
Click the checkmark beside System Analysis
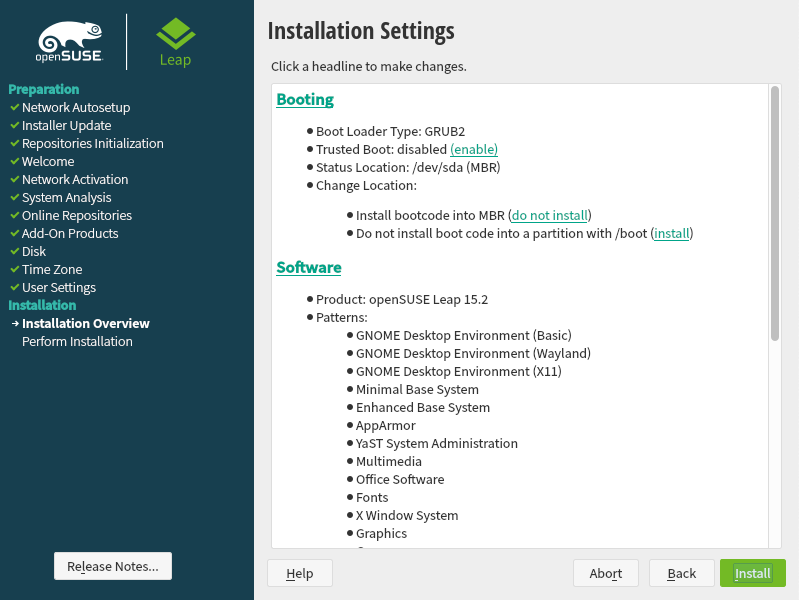pyautogui.click(x=15, y=197)
